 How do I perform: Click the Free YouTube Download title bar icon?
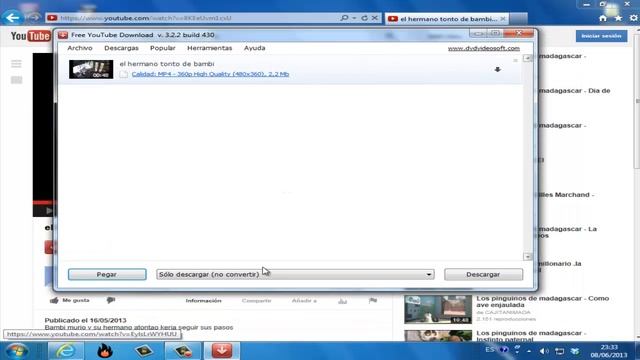coord(63,35)
